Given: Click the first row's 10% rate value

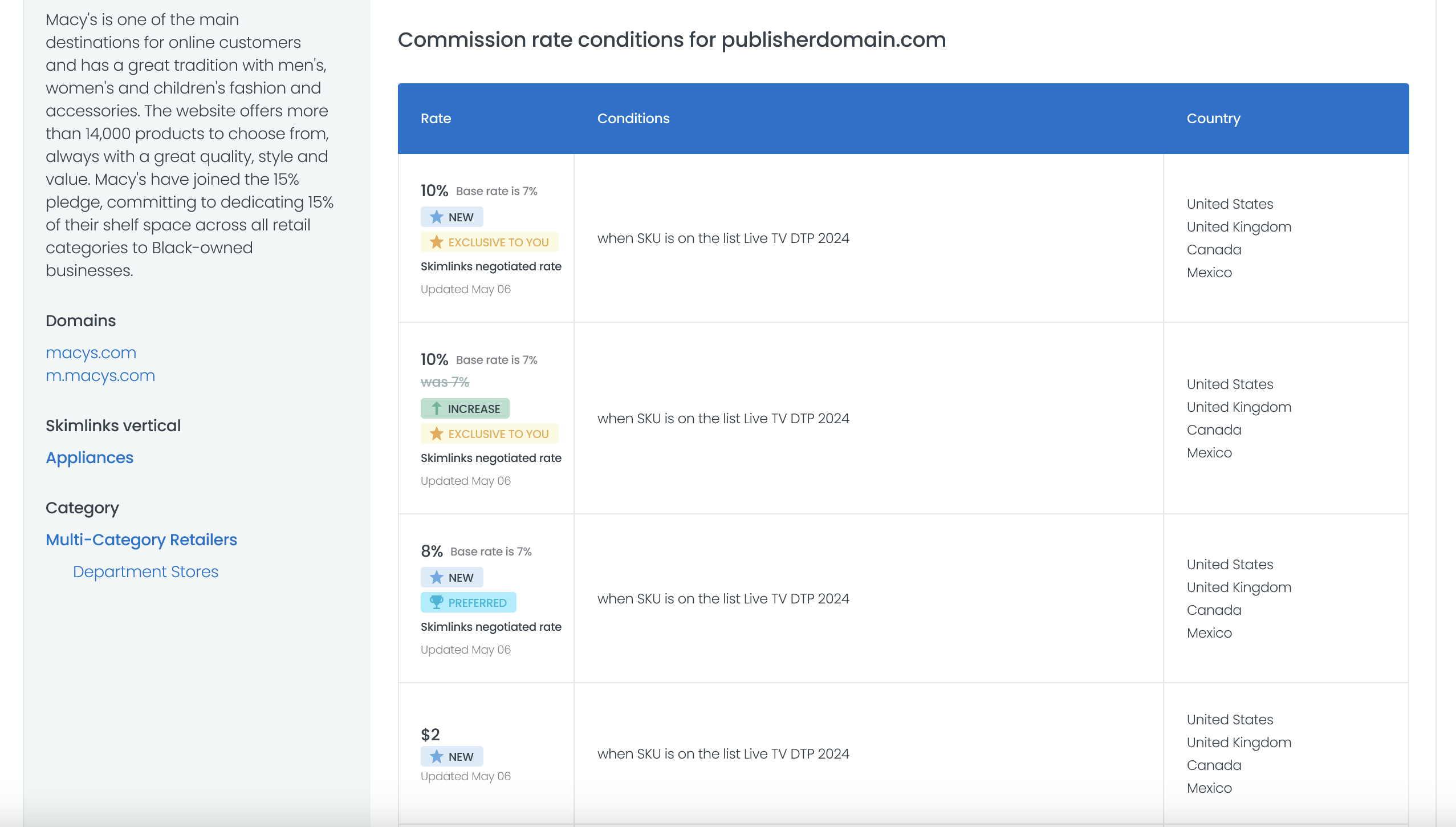Looking at the screenshot, I should click(x=434, y=190).
